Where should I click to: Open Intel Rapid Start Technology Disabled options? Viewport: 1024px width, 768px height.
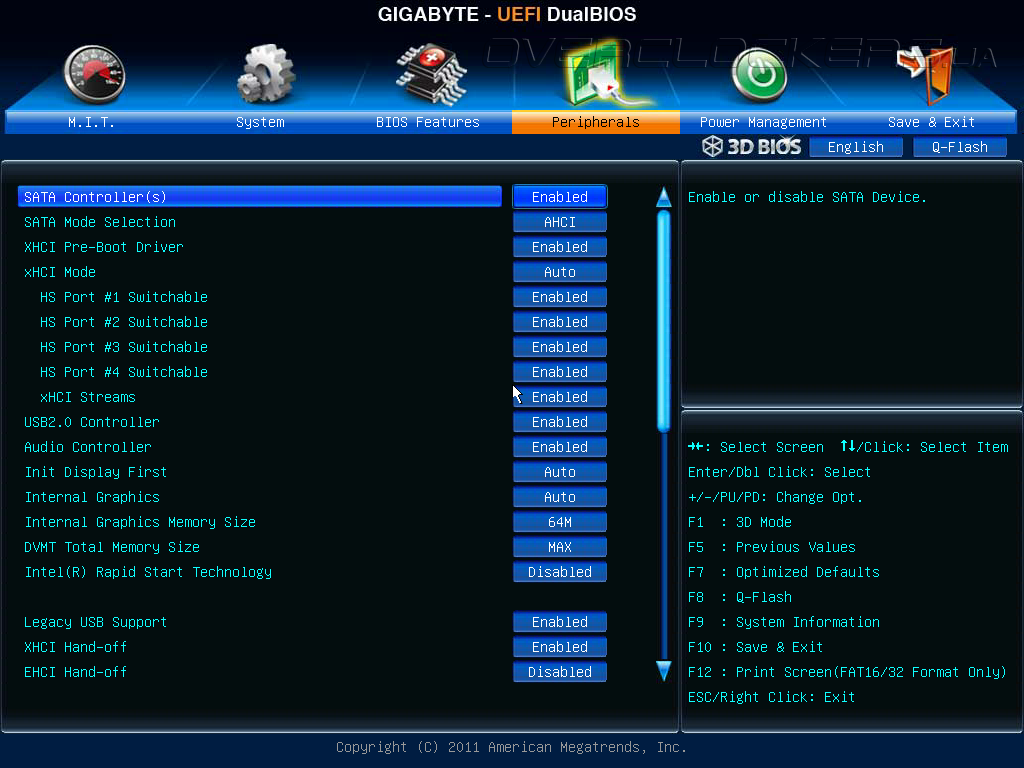point(560,571)
